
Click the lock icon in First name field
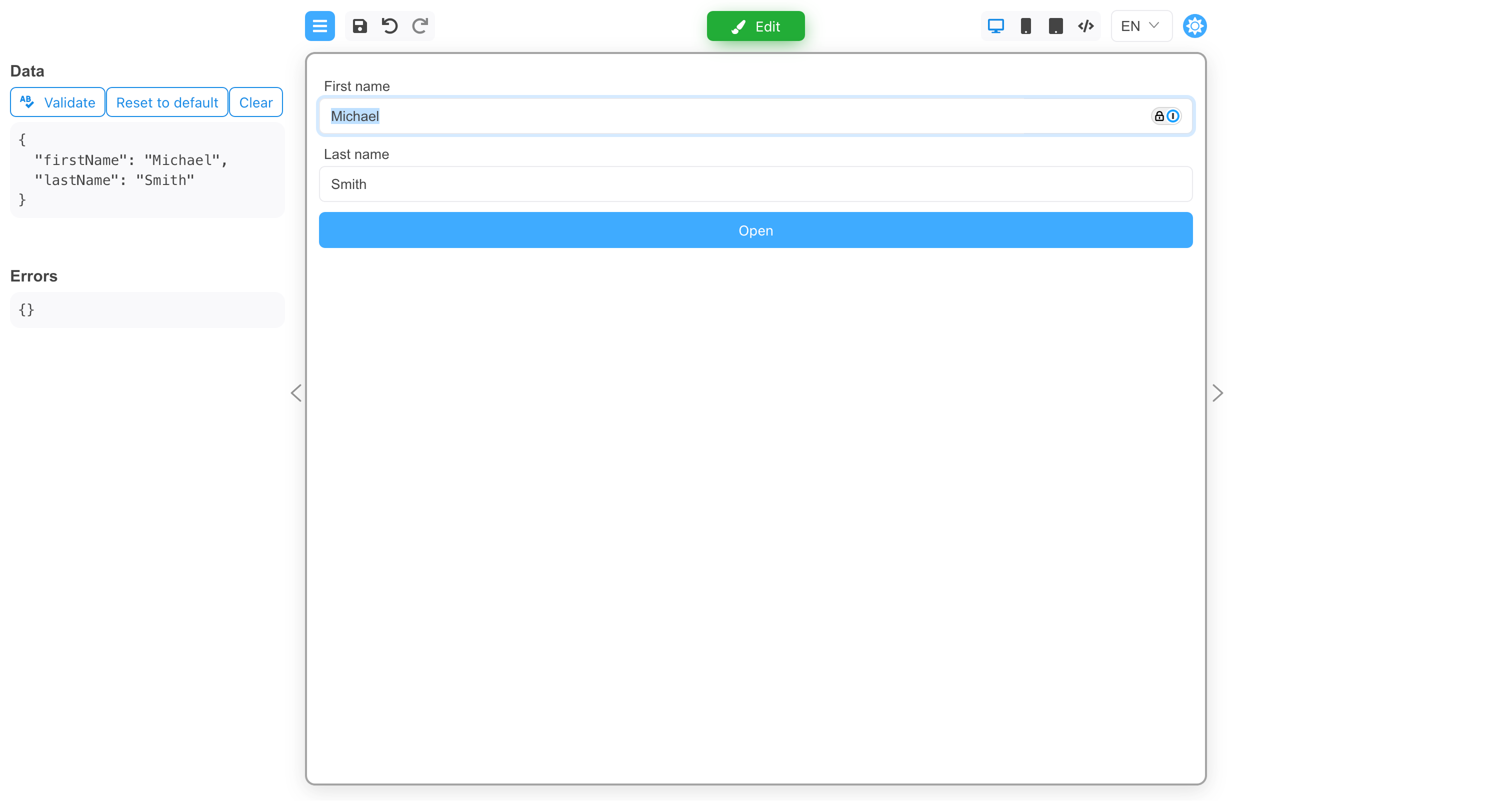[x=1158, y=115]
